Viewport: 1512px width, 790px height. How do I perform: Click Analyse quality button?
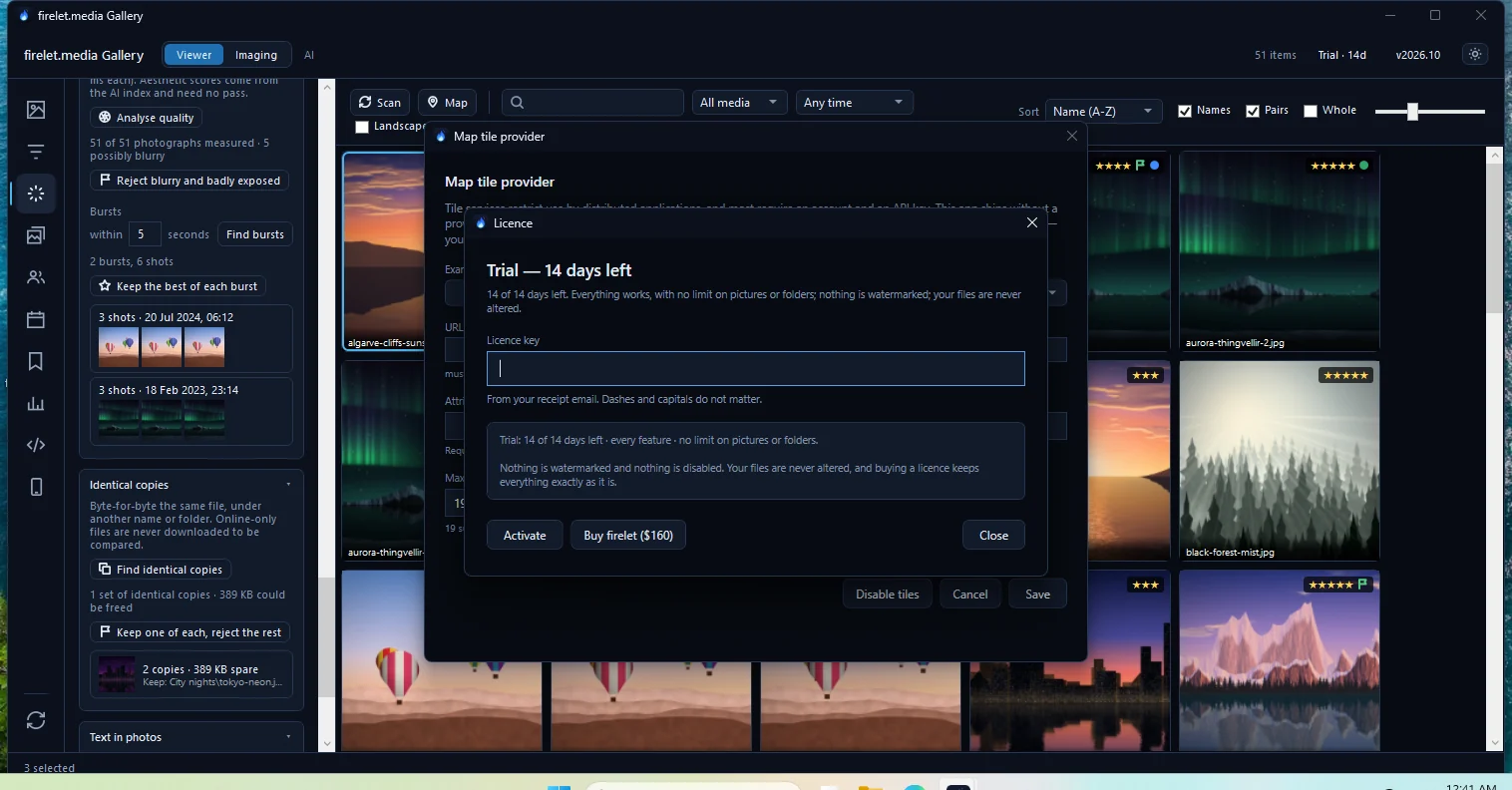[x=147, y=118]
